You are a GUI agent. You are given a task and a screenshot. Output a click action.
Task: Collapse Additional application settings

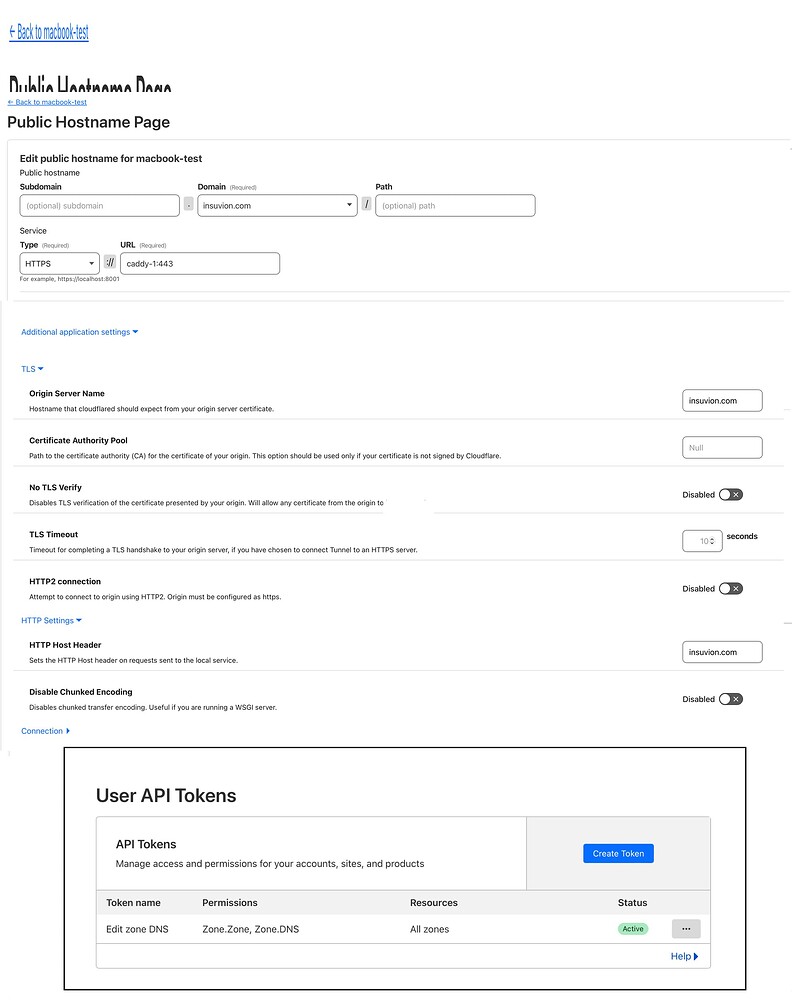(79, 331)
